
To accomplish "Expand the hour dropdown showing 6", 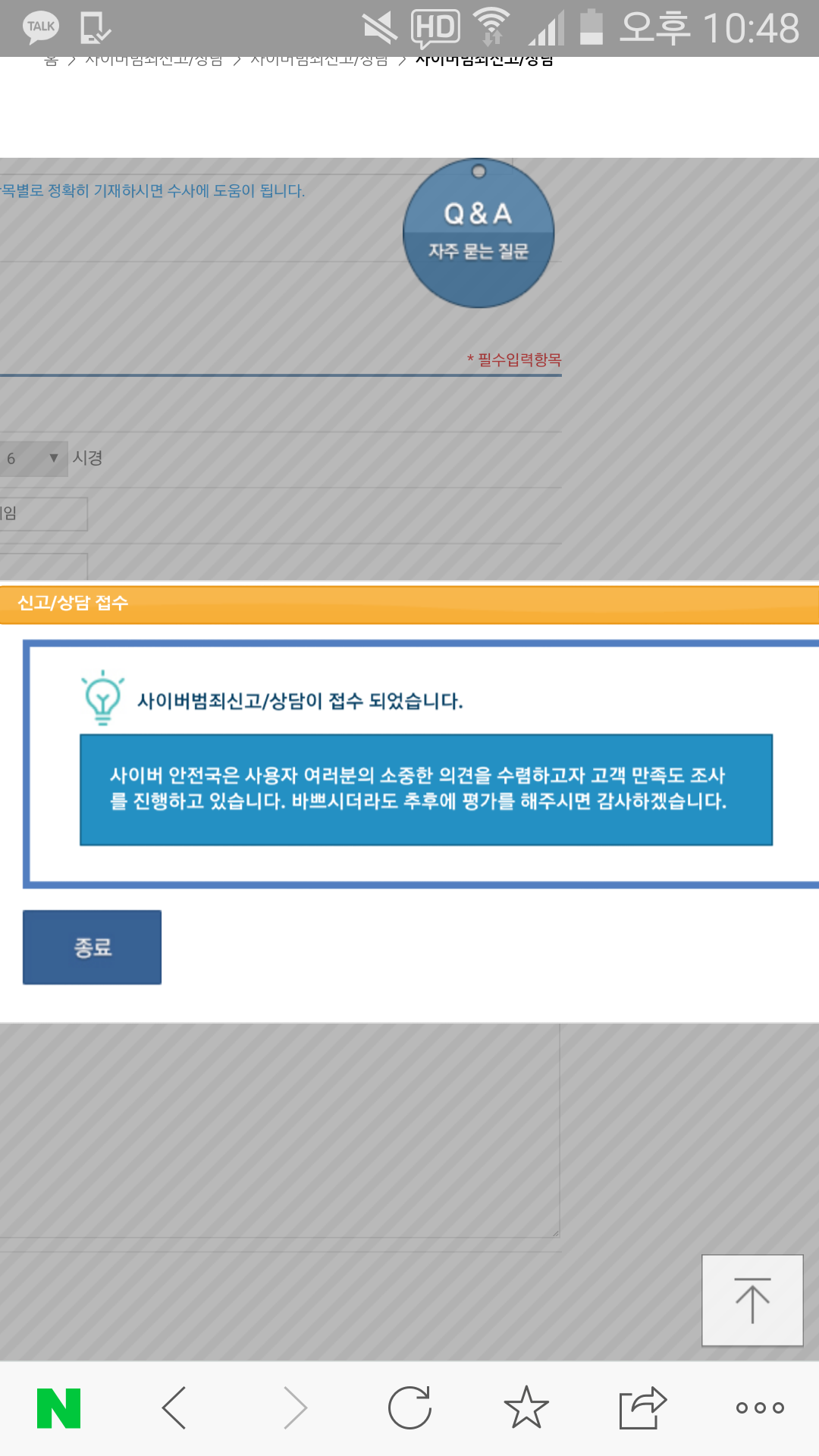I will (33, 459).
